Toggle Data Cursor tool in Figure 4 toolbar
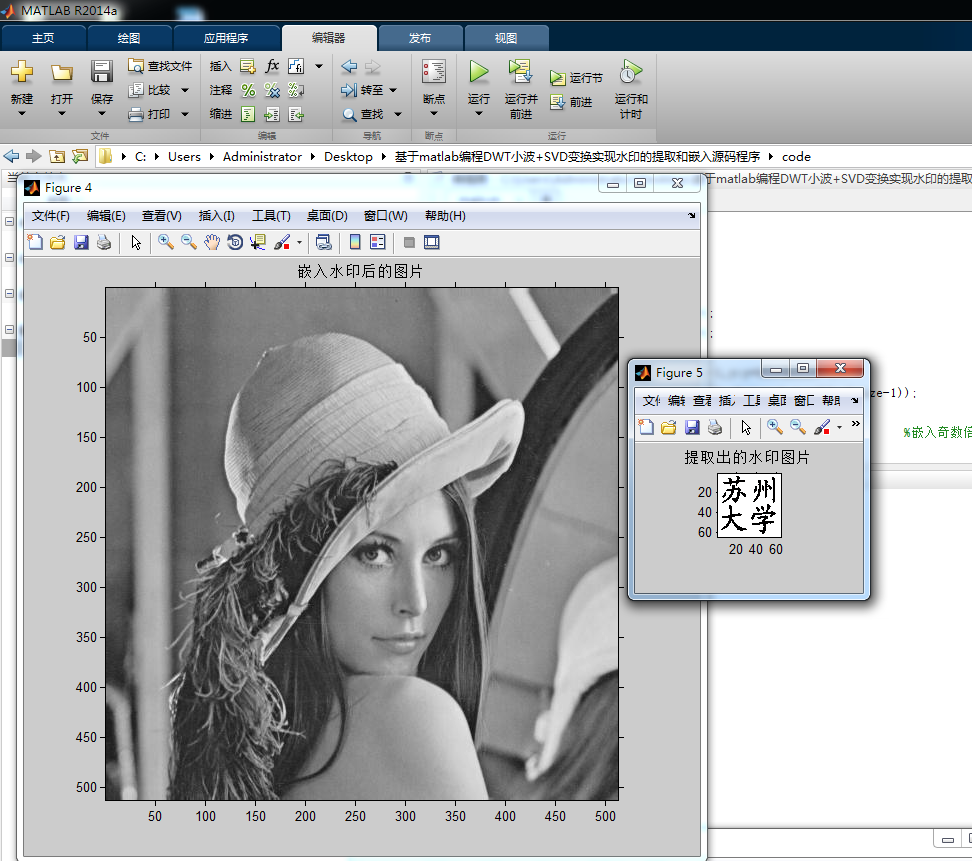Viewport: 972px width, 861px height. (258, 242)
